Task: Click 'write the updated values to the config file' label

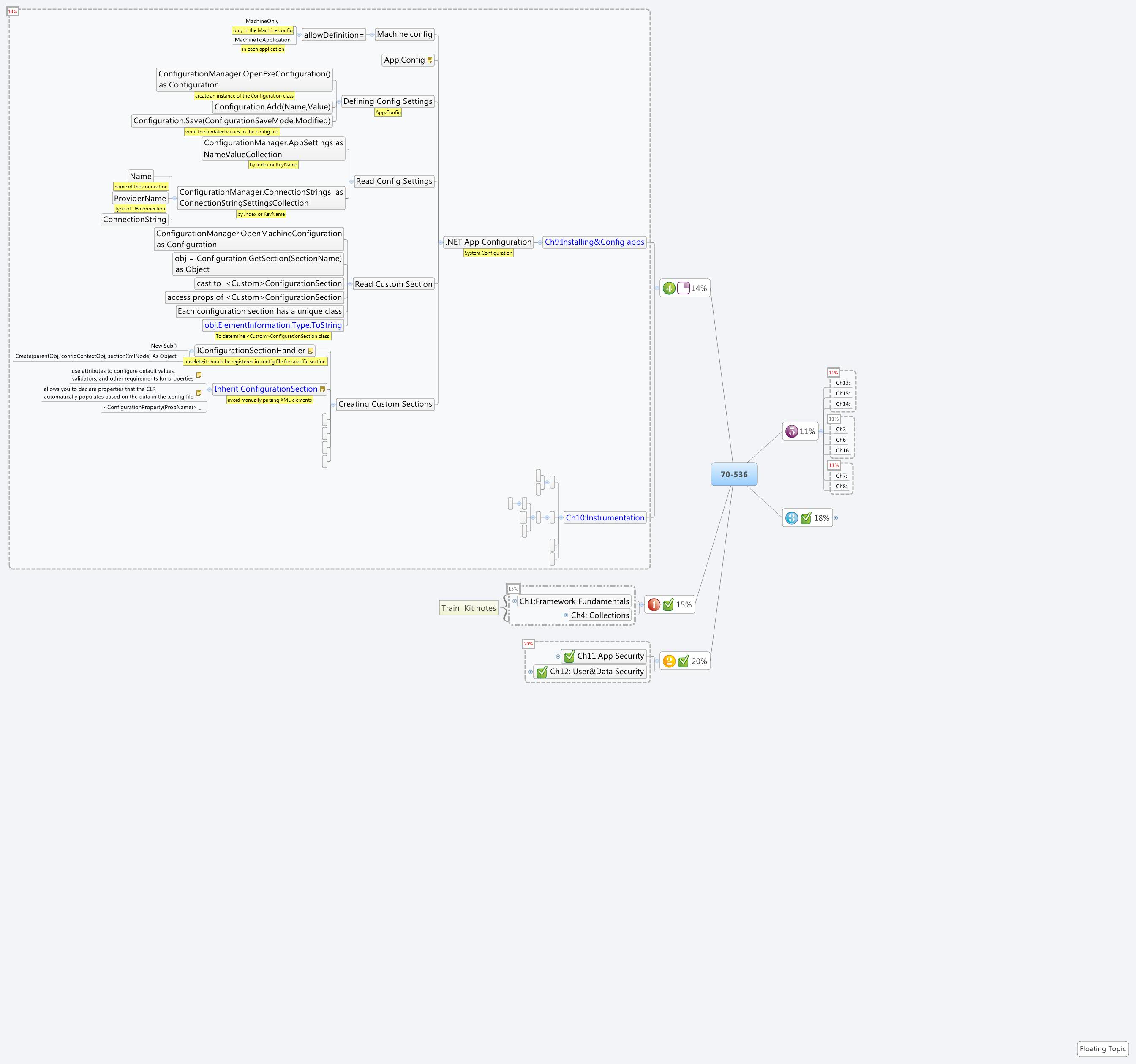Action: tap(232, 132)
